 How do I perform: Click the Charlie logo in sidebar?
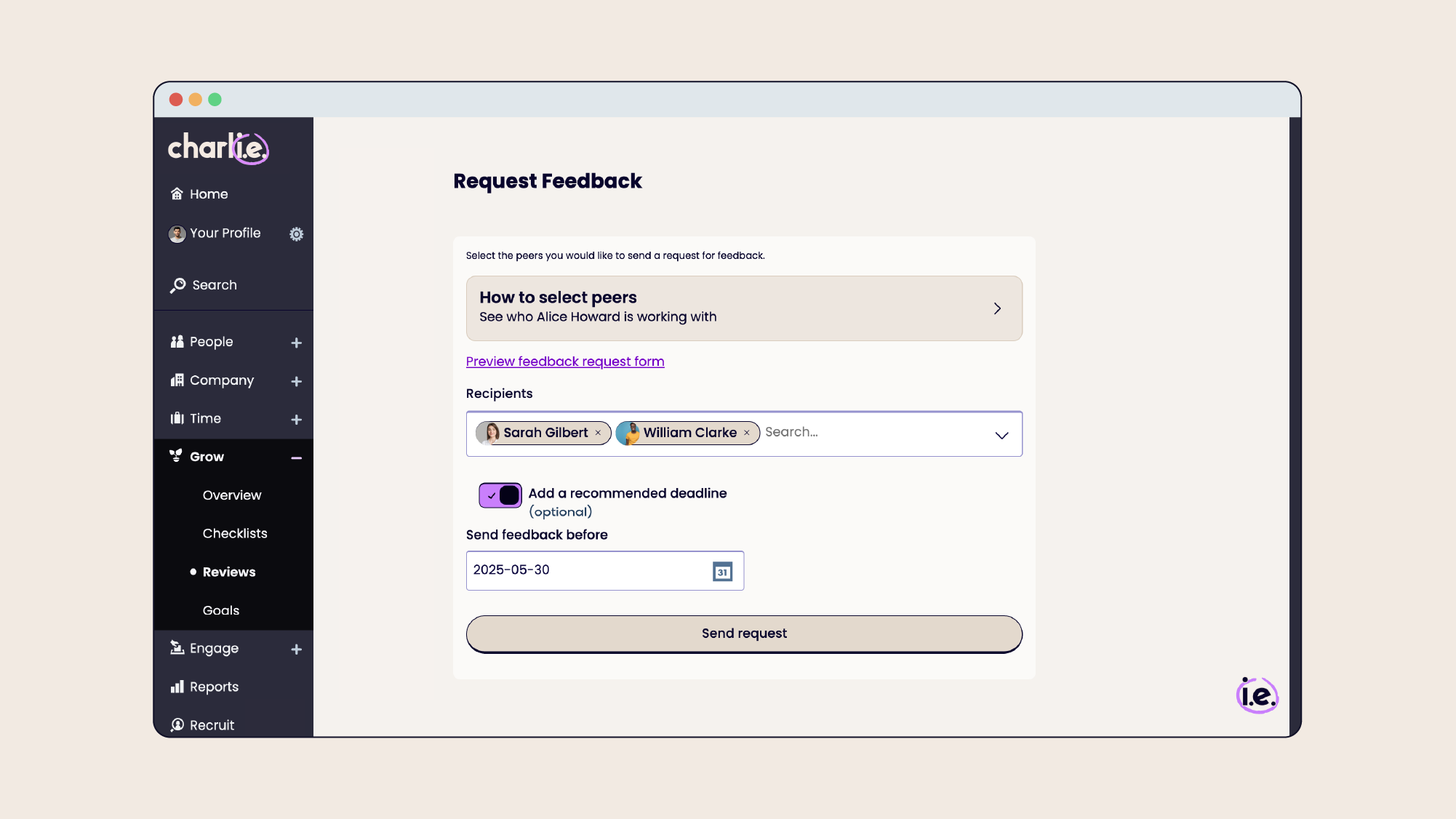218,148
